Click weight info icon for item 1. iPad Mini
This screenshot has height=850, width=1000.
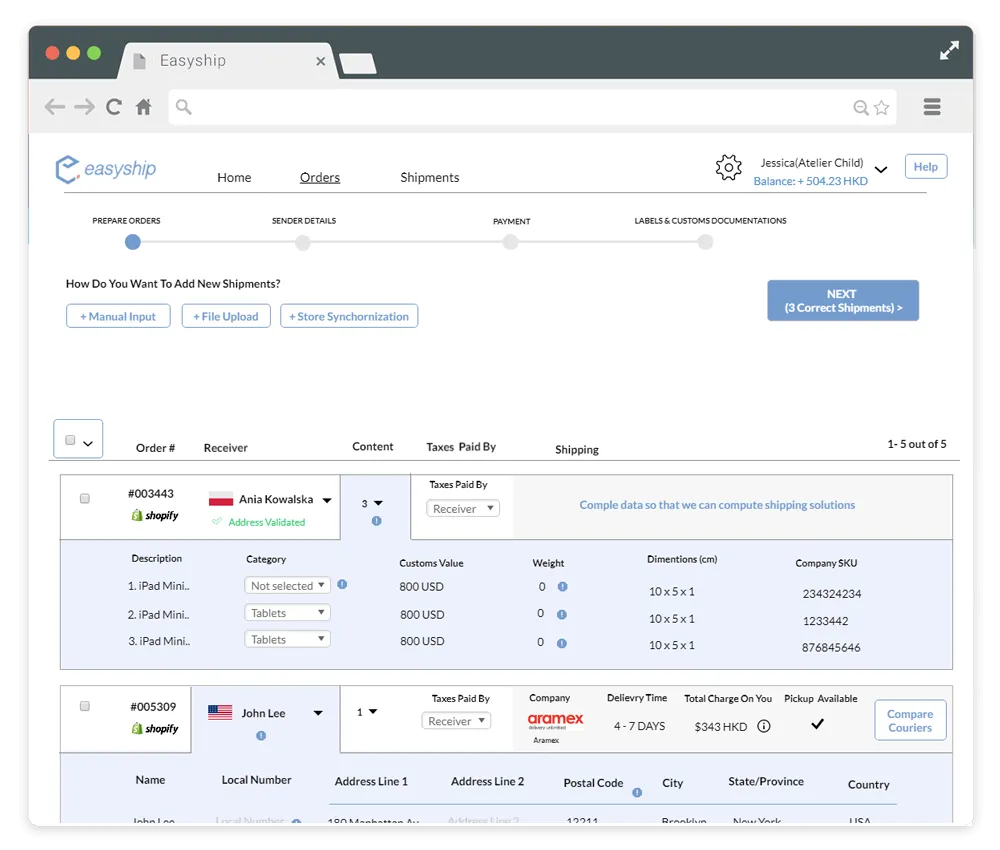pyautogui.click(x=562, y=587)
